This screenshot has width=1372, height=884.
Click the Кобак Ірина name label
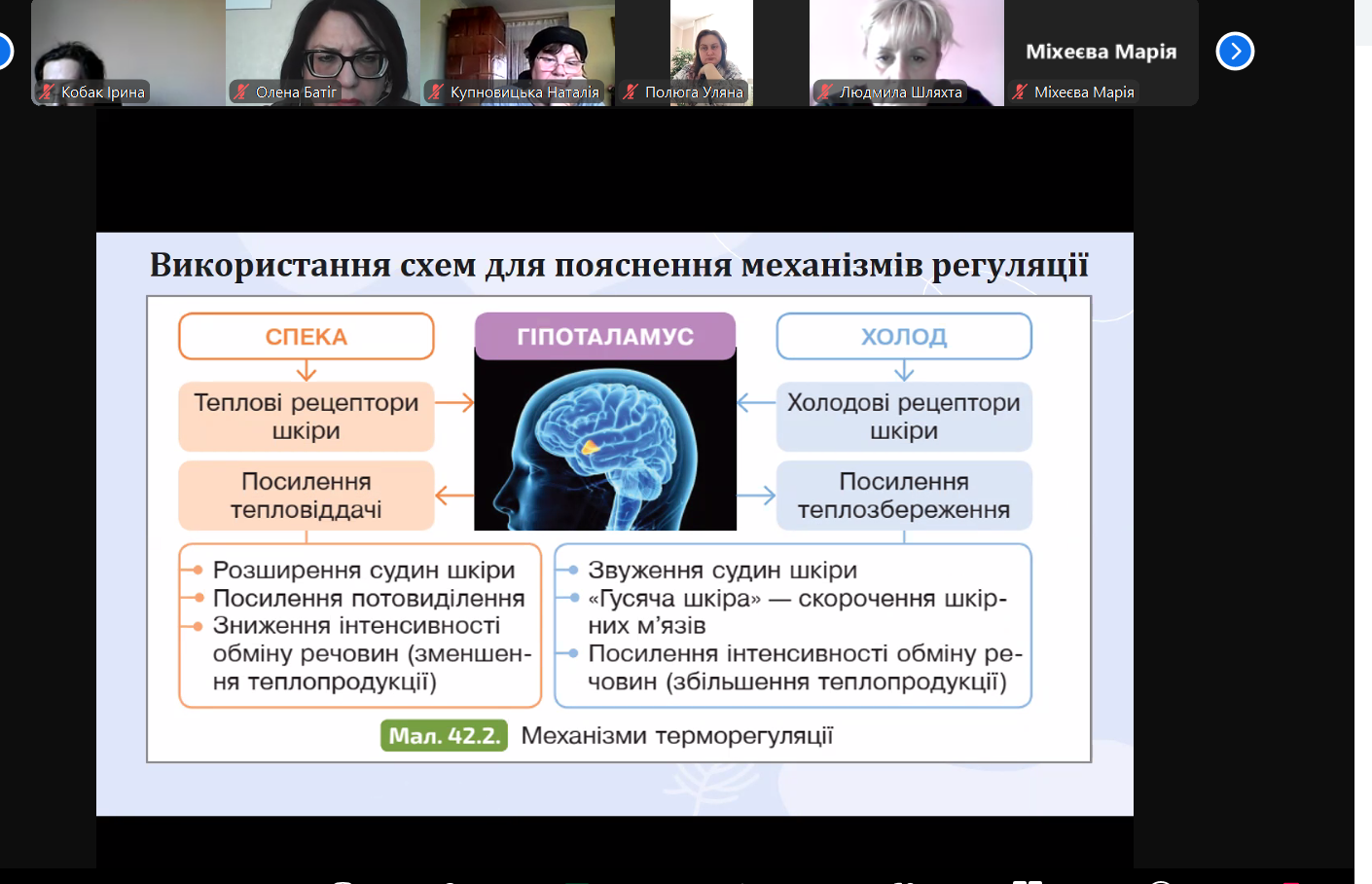(x=102, y=92)
